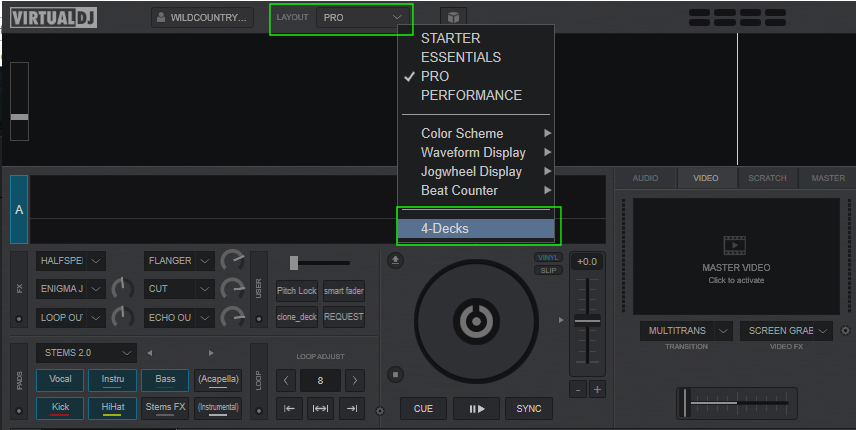
Task: Expand the Beat Counter submenu
Action: tap(476, 190)
